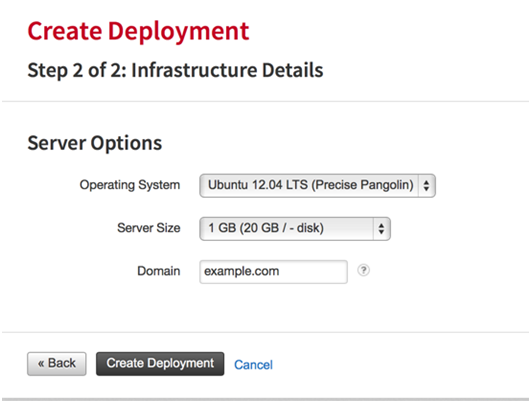Click the 'Step 2 of 2' heading text
This screenshot has width=531, height=403.
(x=77, y=70)
